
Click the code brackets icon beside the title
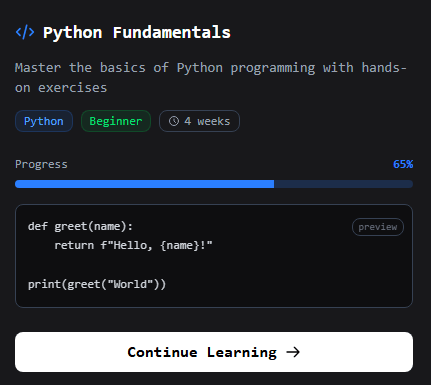(x=25, y=32)
